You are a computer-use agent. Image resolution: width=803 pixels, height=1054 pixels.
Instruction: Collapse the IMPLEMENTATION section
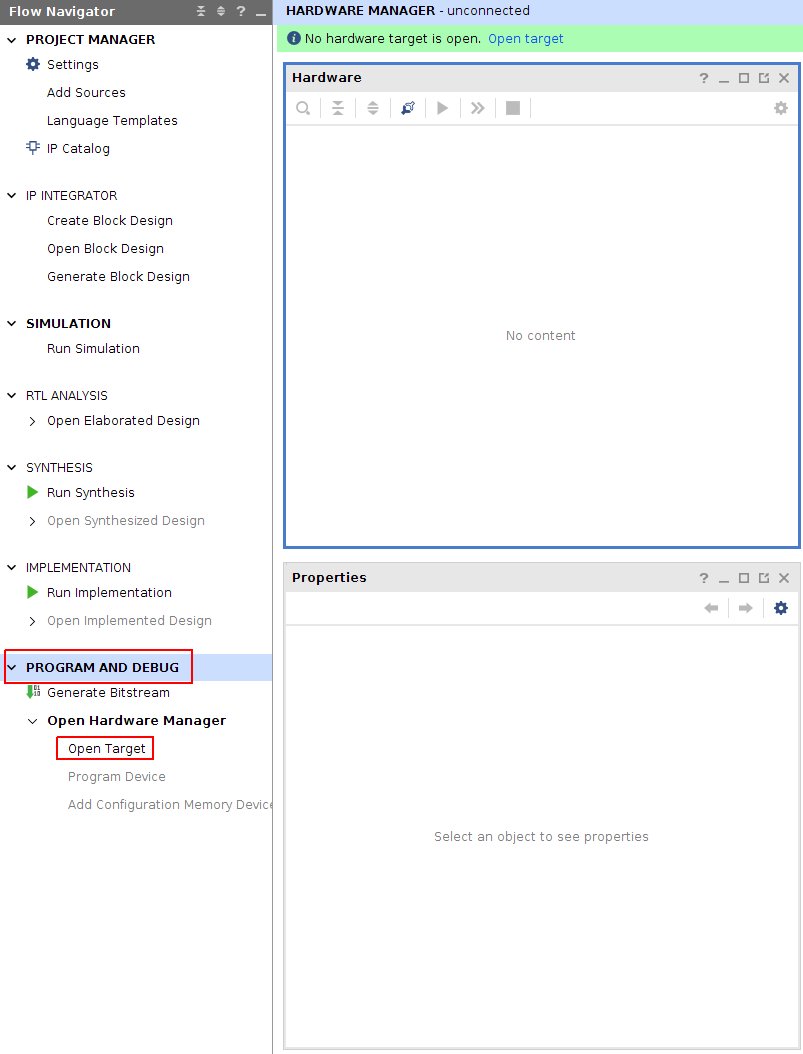click(11, 567)
